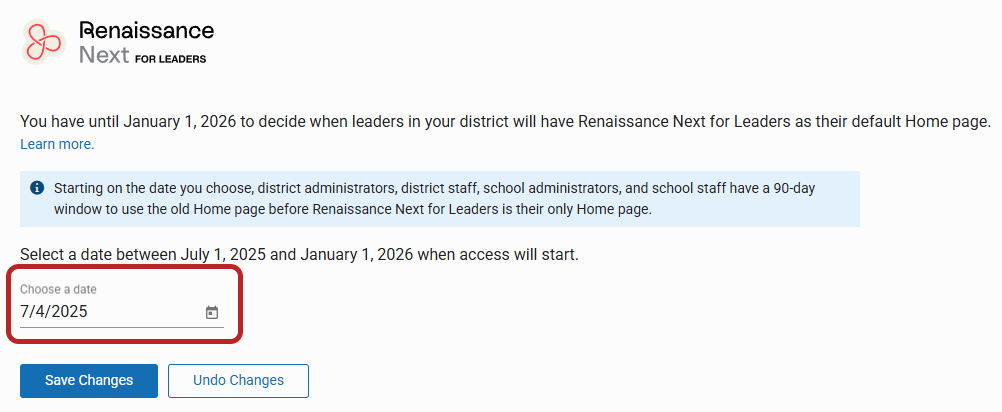1002x412 pixels.
Task: Click the FOR LEADERS logo text
Action: 171,59
